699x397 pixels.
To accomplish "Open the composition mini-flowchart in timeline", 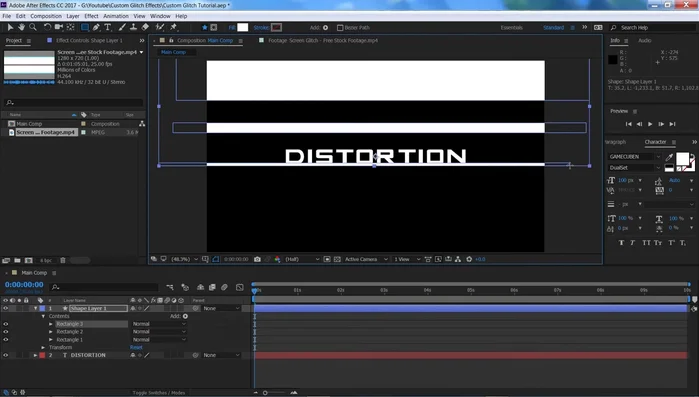I will pos(170,287).
